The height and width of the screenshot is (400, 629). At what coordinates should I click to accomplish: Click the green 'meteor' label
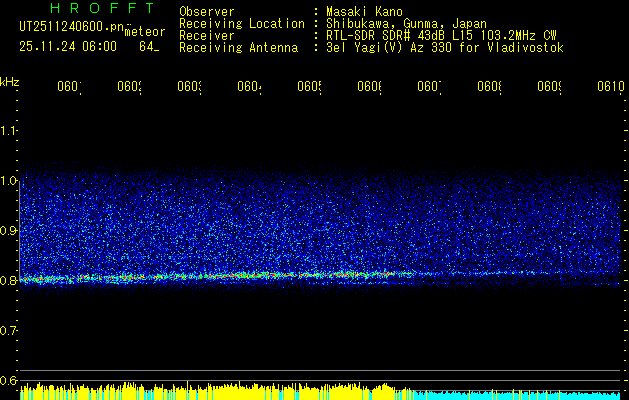pyautogui.click(x=145, y=32)
